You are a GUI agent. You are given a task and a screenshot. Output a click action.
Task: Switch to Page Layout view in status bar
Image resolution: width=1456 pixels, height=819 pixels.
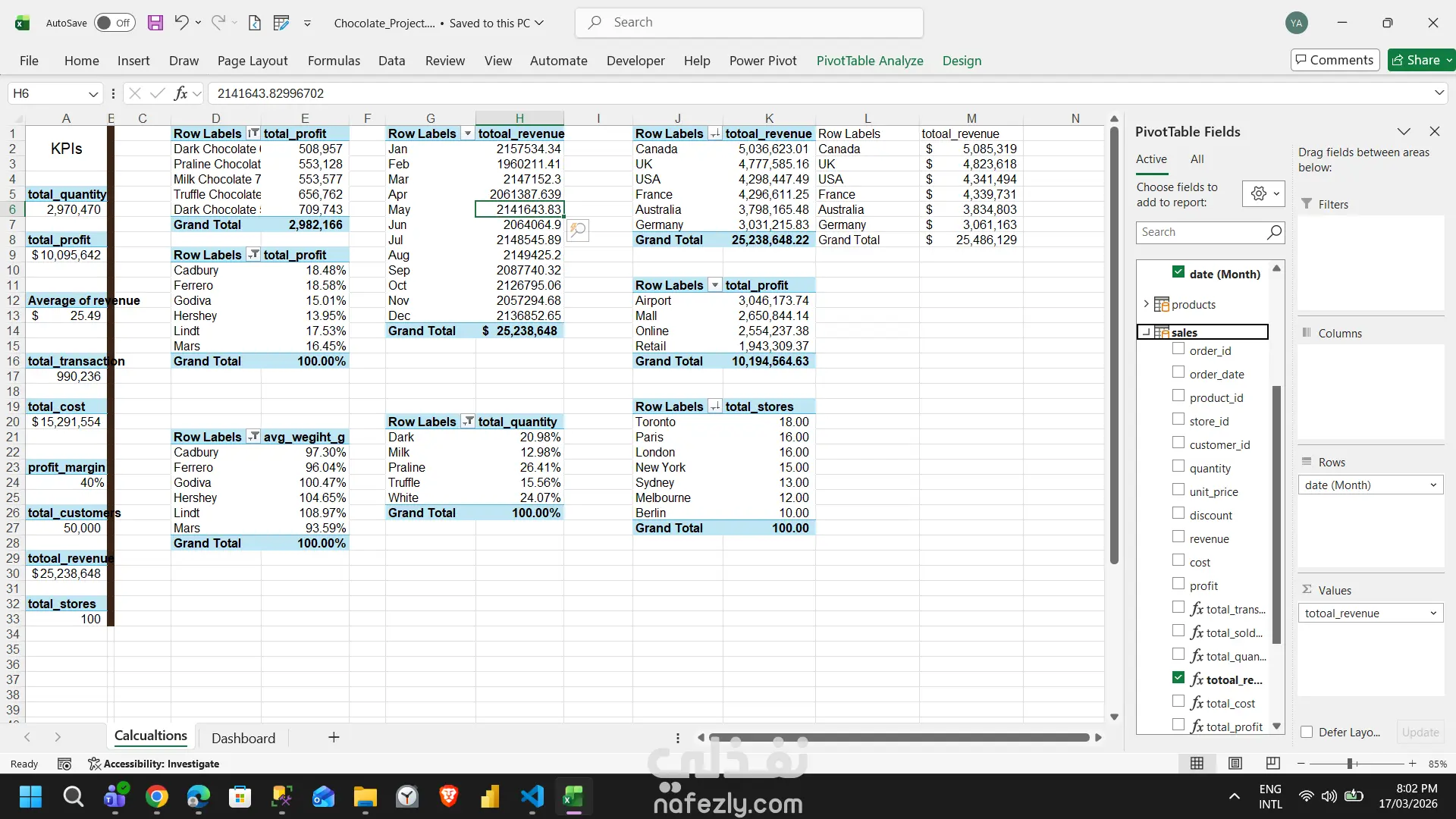(x=1235, y=764)
